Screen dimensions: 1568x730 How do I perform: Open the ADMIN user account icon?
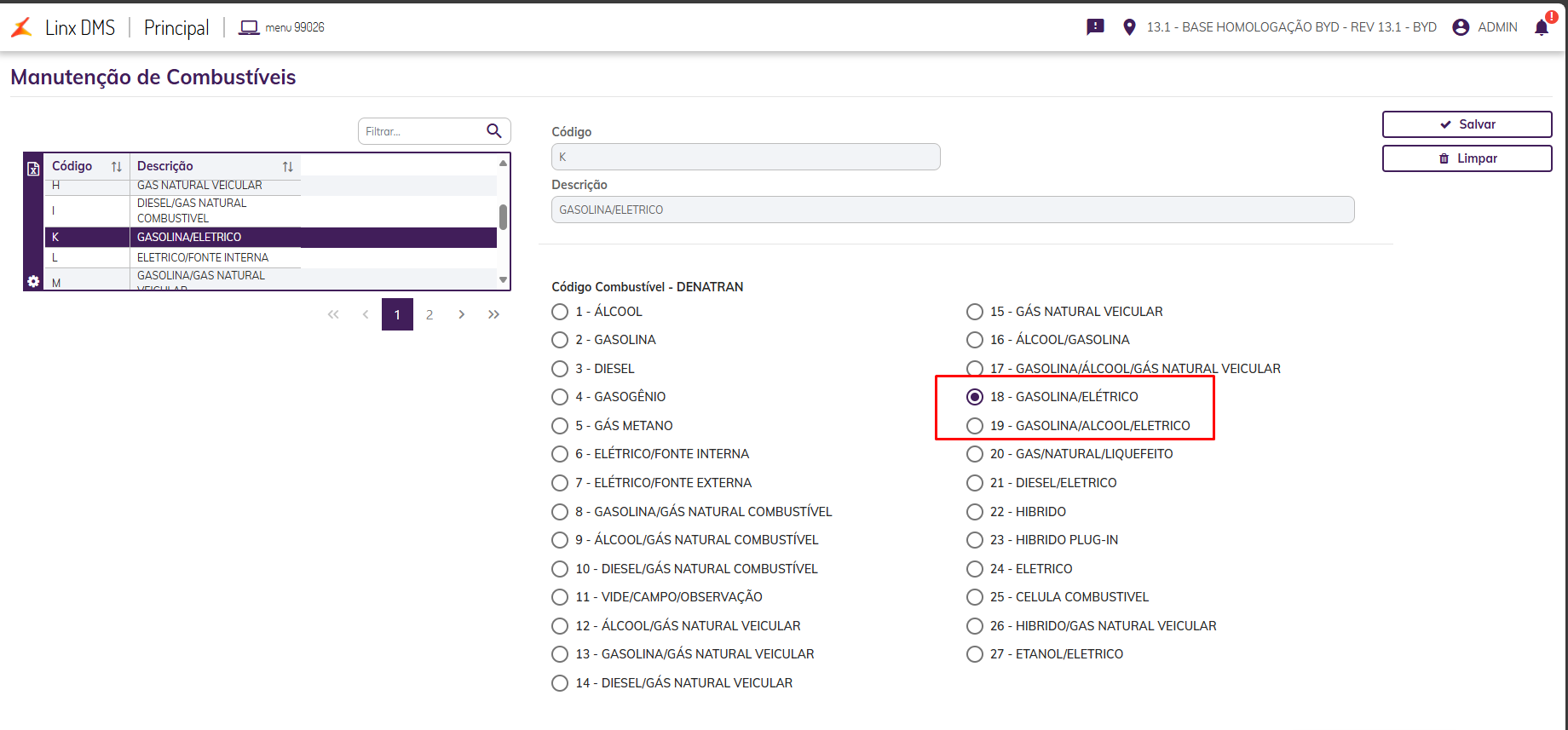[1461, 27]
